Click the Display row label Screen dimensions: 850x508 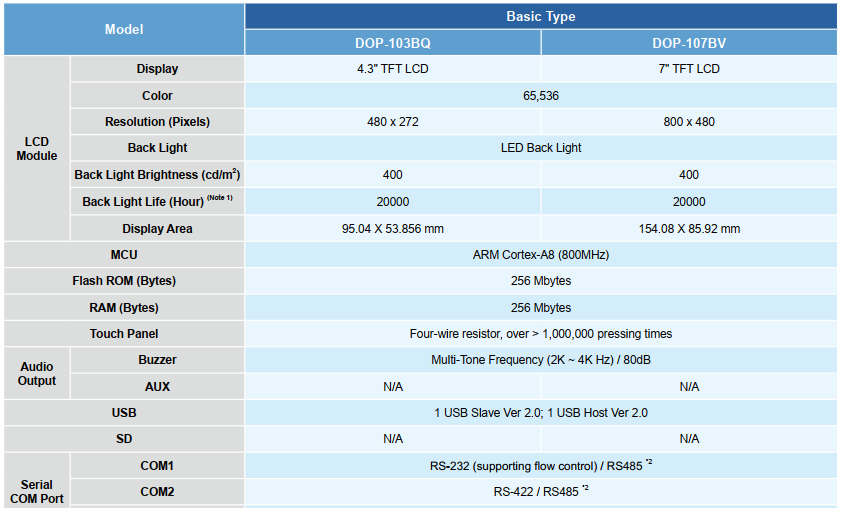point(157,69)
